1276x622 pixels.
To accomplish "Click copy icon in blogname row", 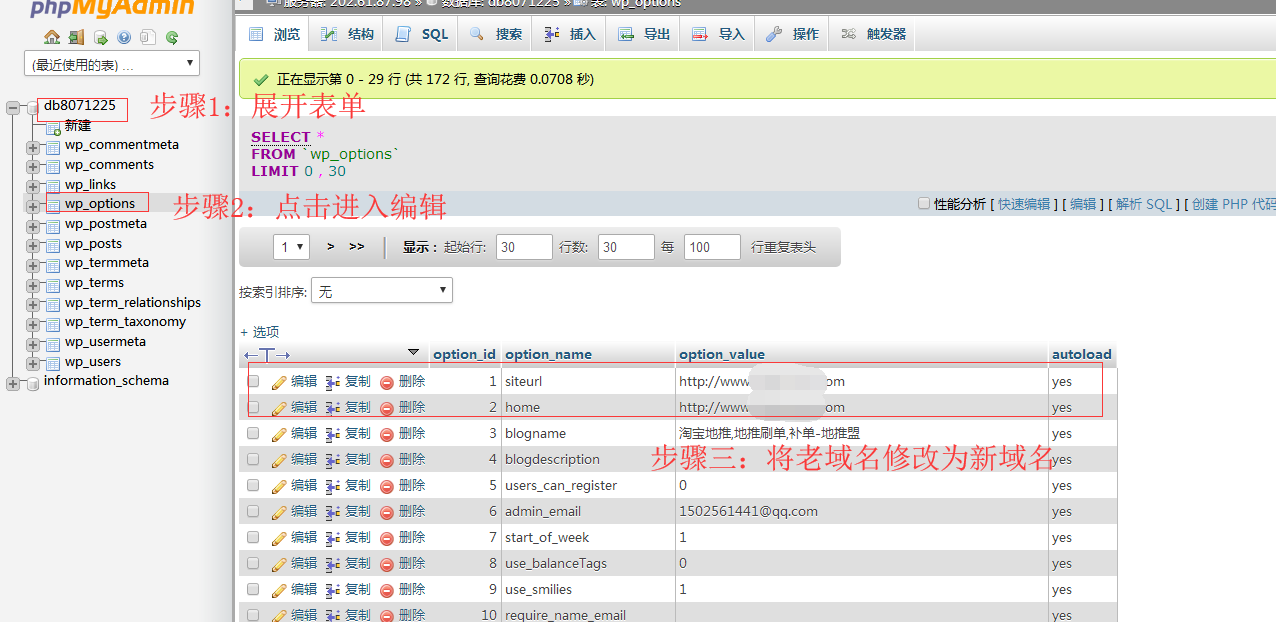I will point(333,434).
